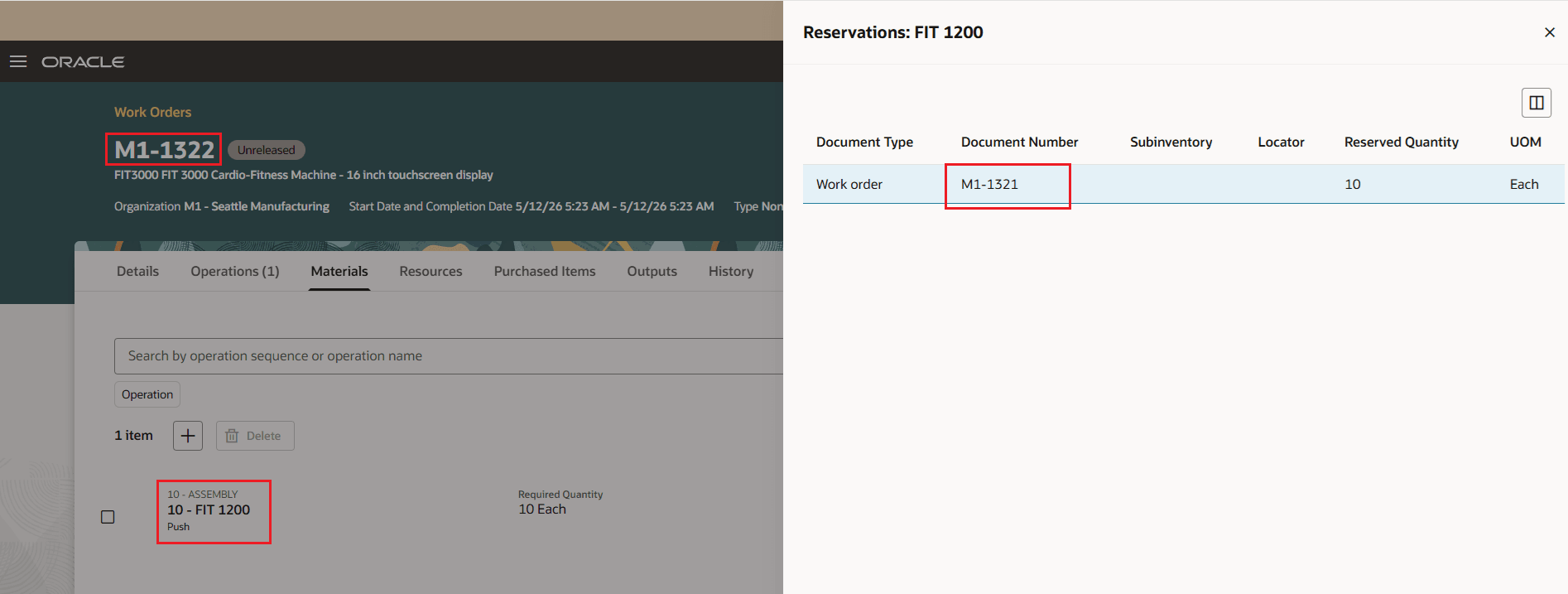Go to the Resources tab
The height and width of the screenshot is (594, 1568).
(430, 271)
